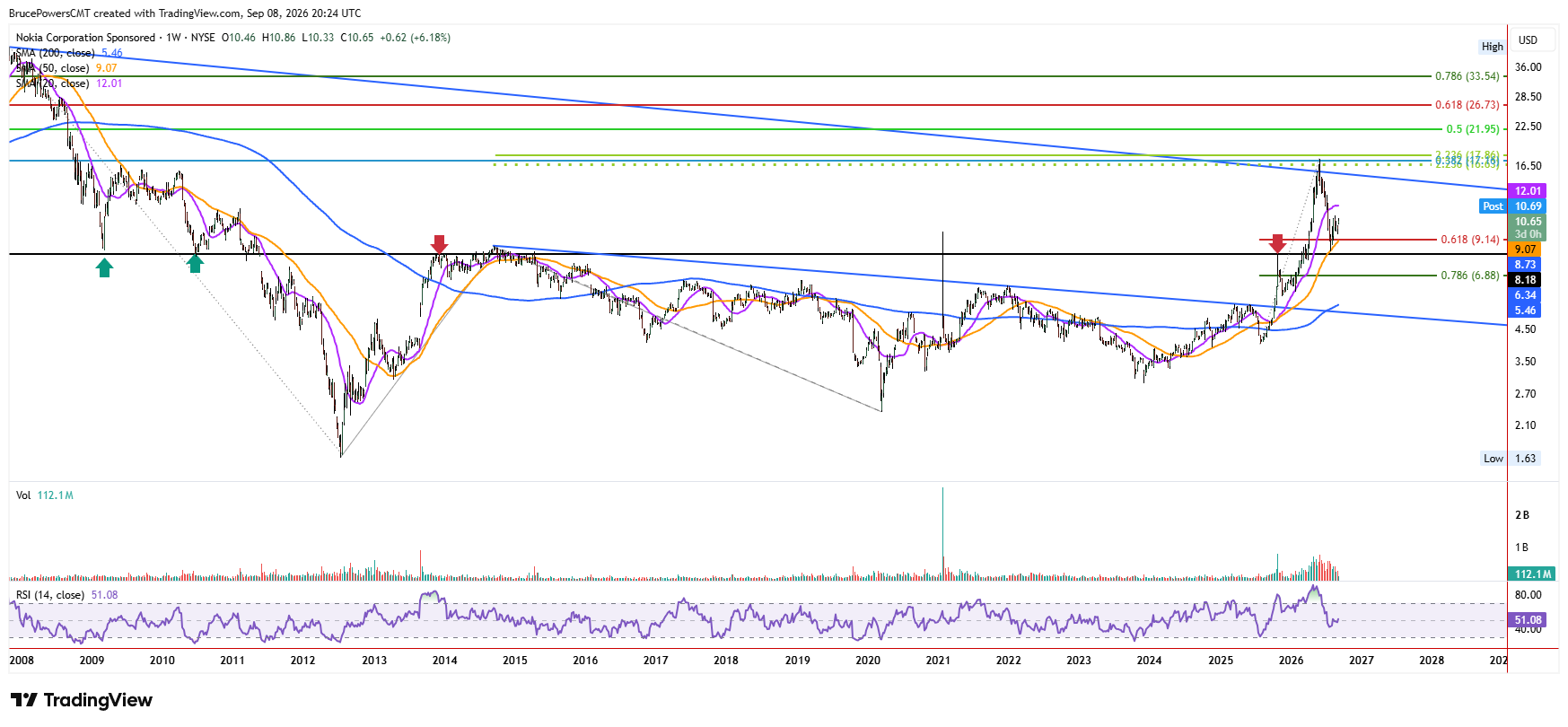Click the +0.62 (+6.18%) change value

[415, 38]
